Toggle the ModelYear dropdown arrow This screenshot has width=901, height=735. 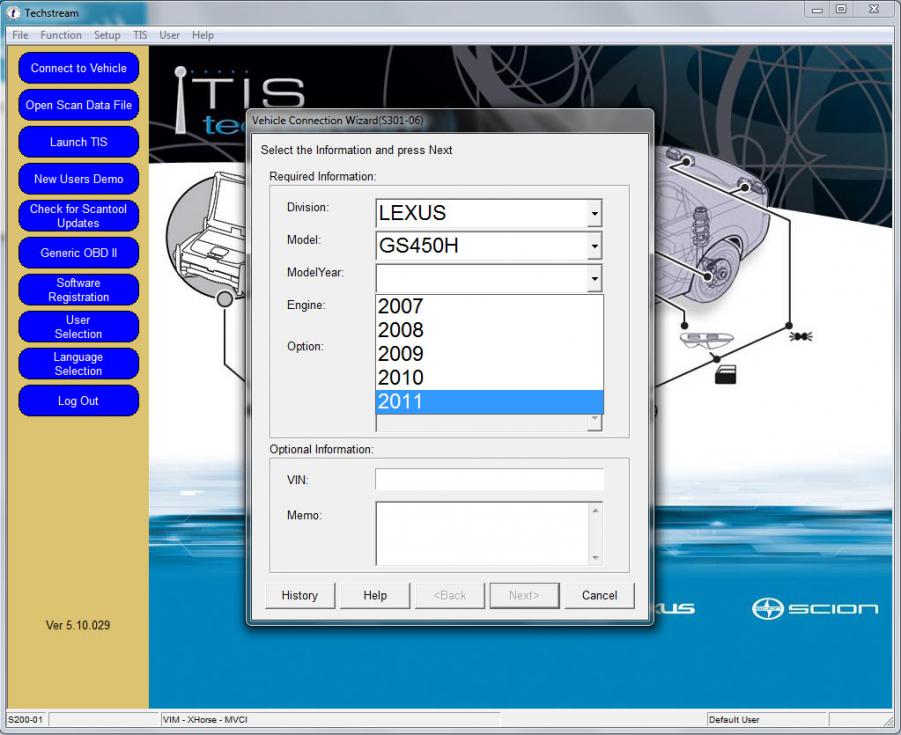click(595, 279)
